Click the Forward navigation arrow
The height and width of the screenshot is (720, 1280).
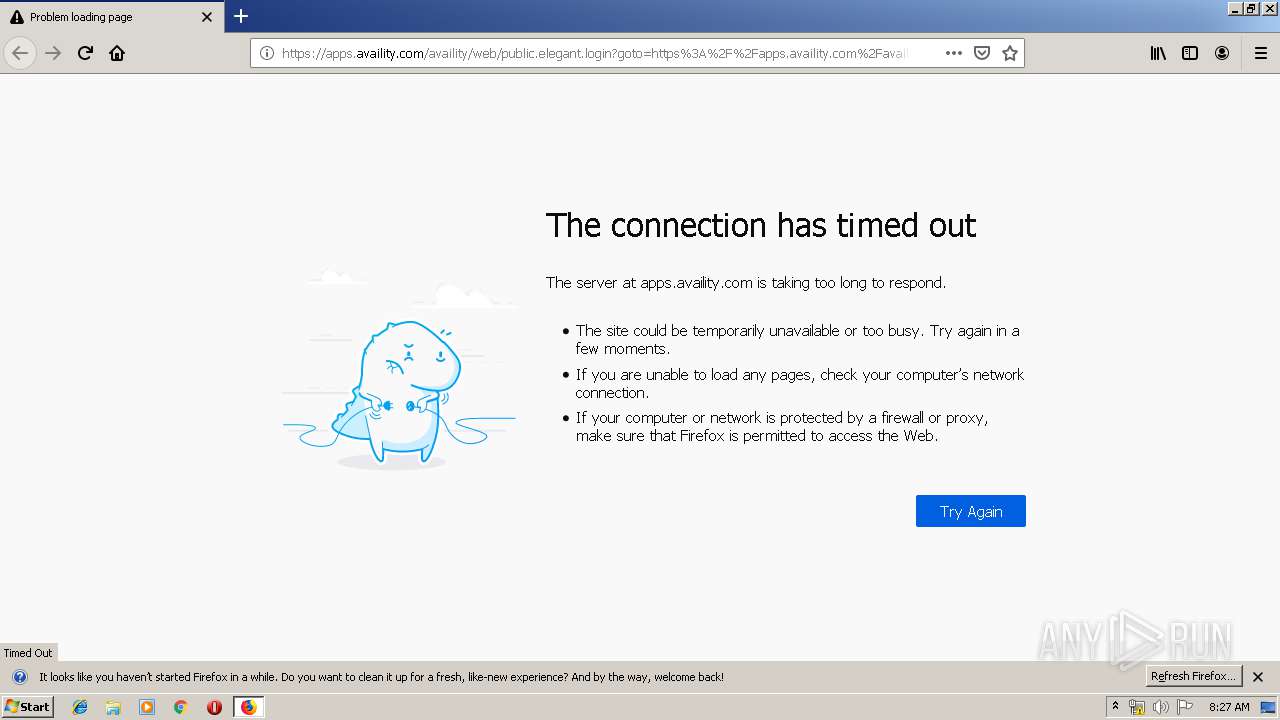click(53, 53)
